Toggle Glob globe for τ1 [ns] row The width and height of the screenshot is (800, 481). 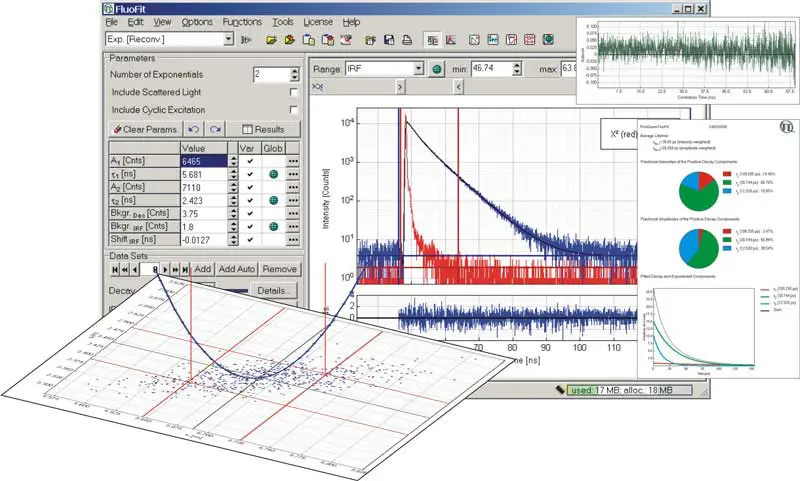[273, 174]
